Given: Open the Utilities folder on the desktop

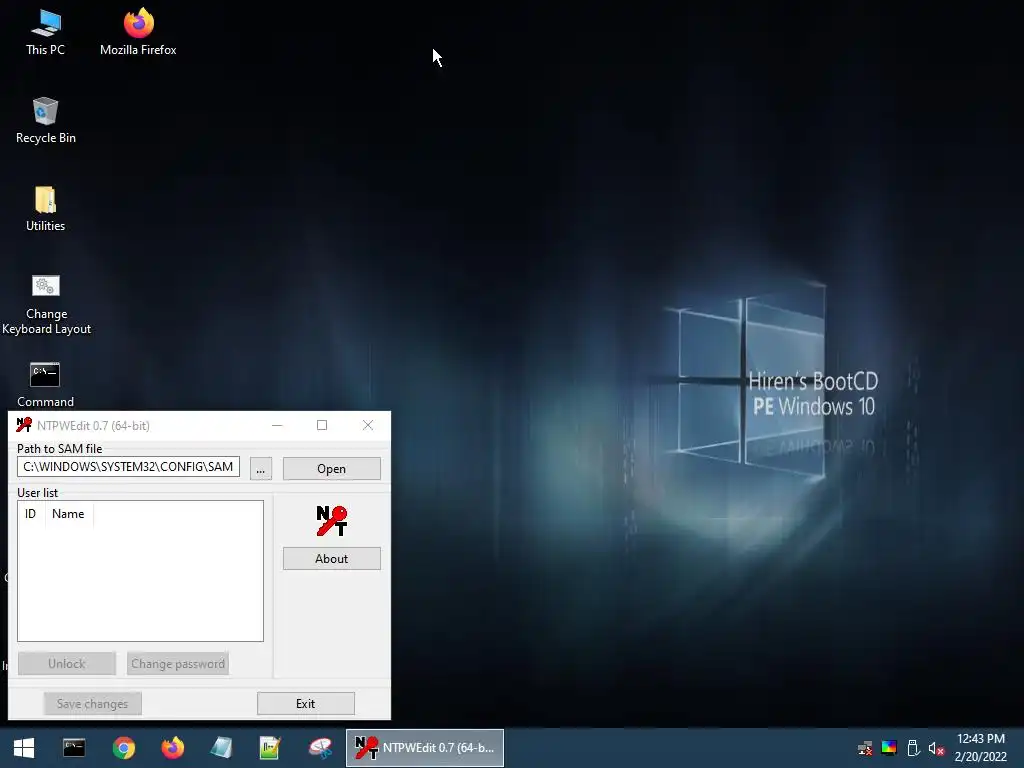Looking at the screenshot, I should pyautogui.click(x=45, y=209).
